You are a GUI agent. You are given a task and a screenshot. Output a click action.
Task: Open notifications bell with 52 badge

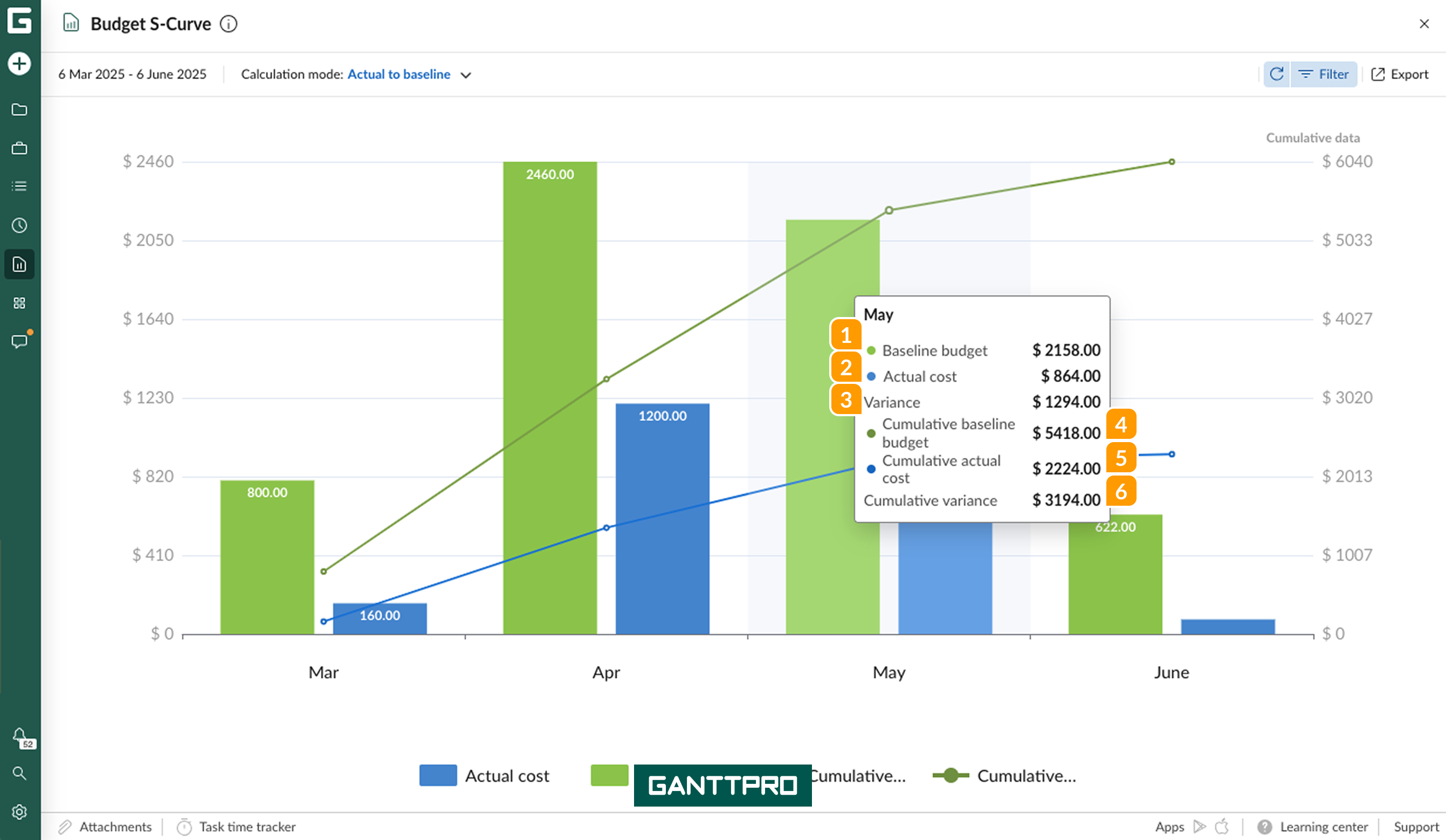point(19,736)
